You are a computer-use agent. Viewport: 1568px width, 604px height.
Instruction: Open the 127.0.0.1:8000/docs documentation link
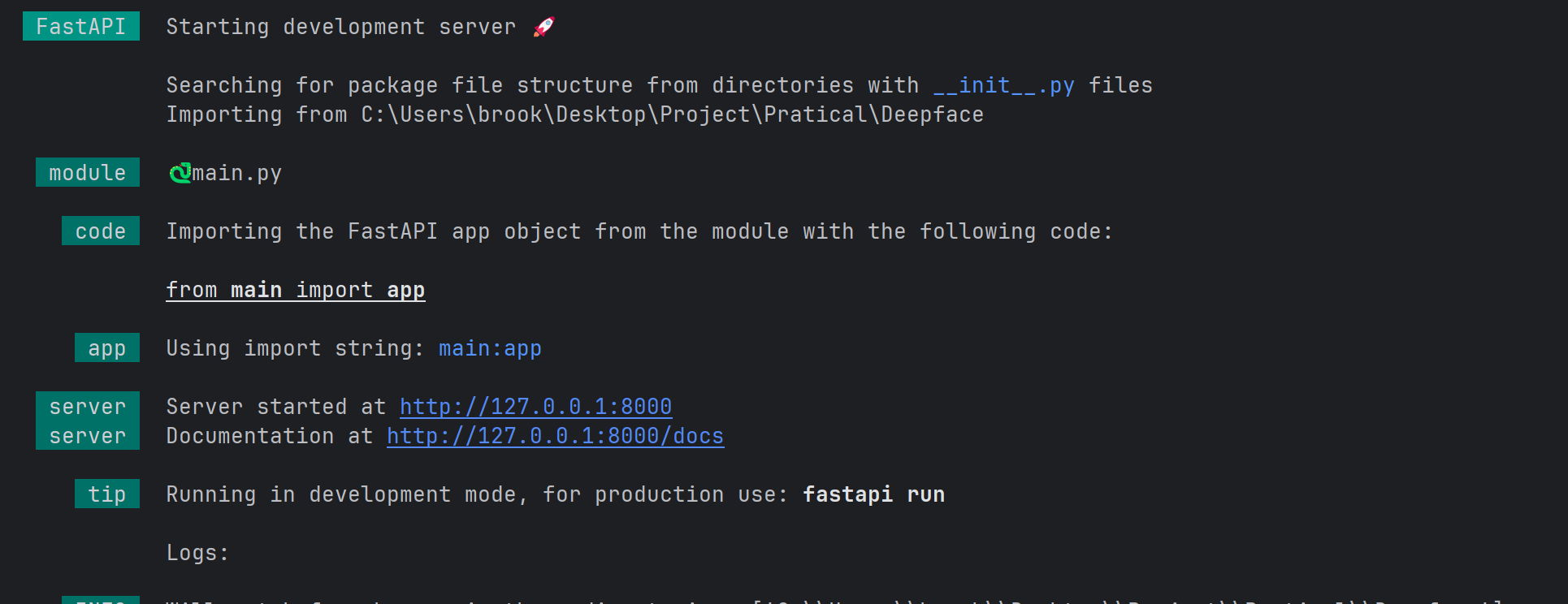click(x=555, y=436)
